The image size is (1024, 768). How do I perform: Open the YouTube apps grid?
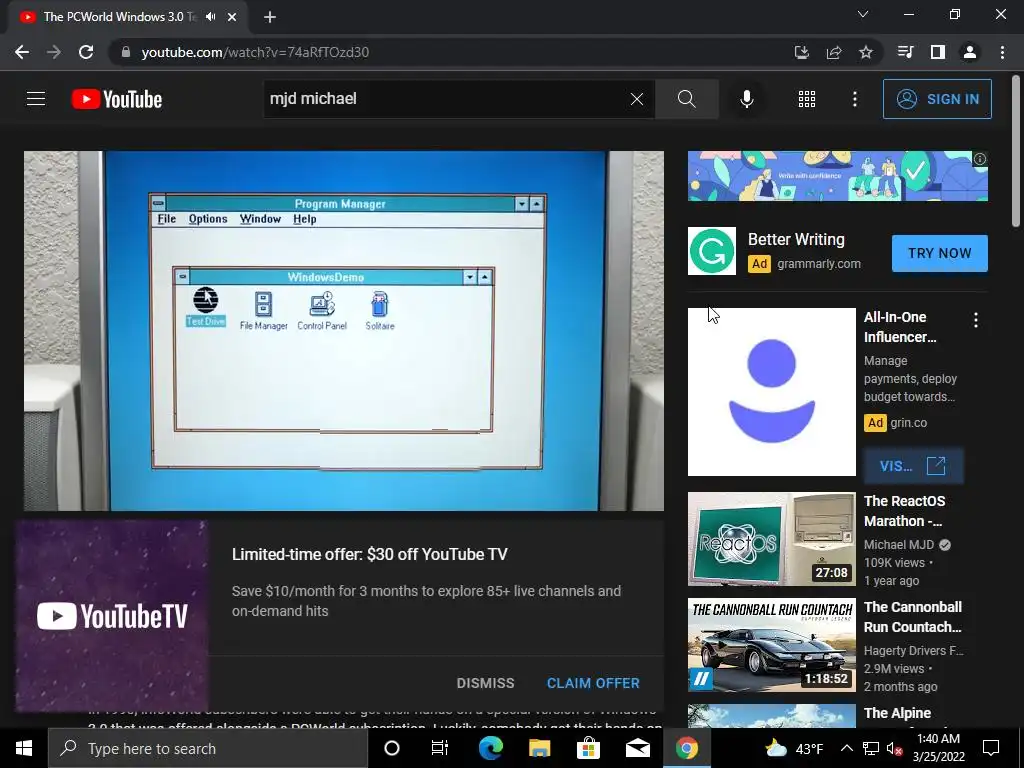[x=807, y=99]
